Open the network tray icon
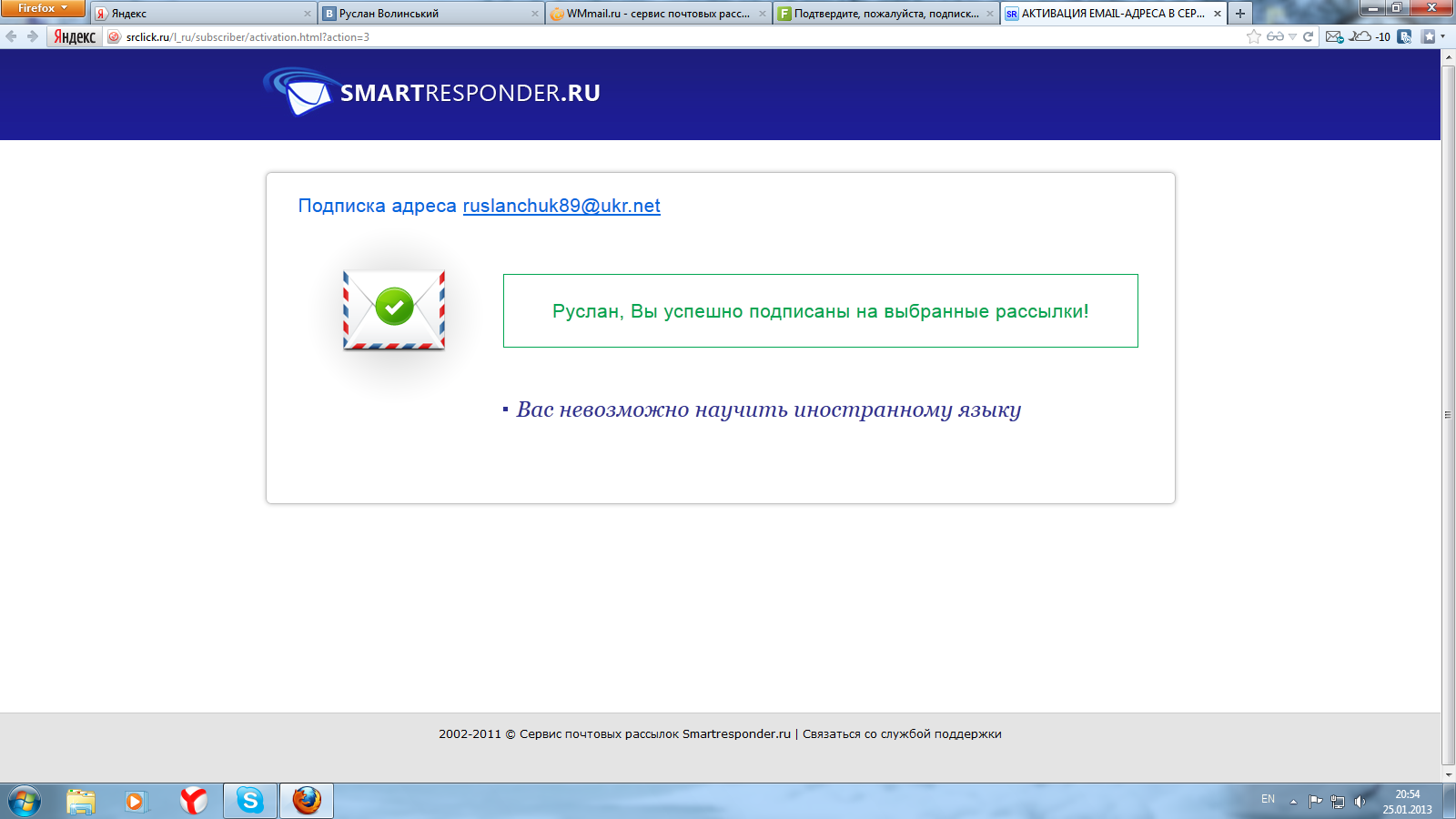Screen dimensions: 1456x819 click(x=1338, y=802)
